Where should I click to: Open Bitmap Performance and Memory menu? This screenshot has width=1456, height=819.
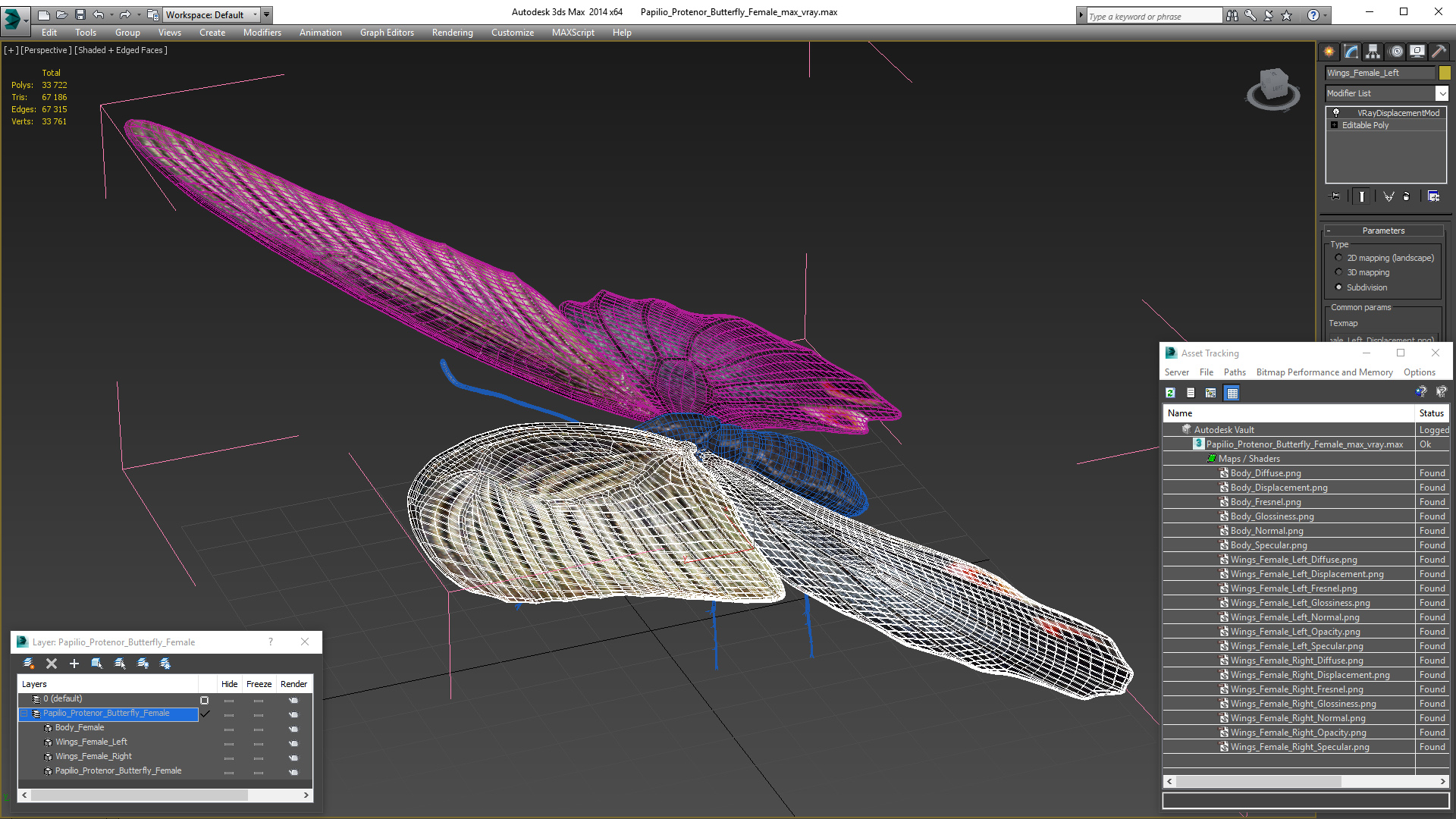click(1324, 372)
